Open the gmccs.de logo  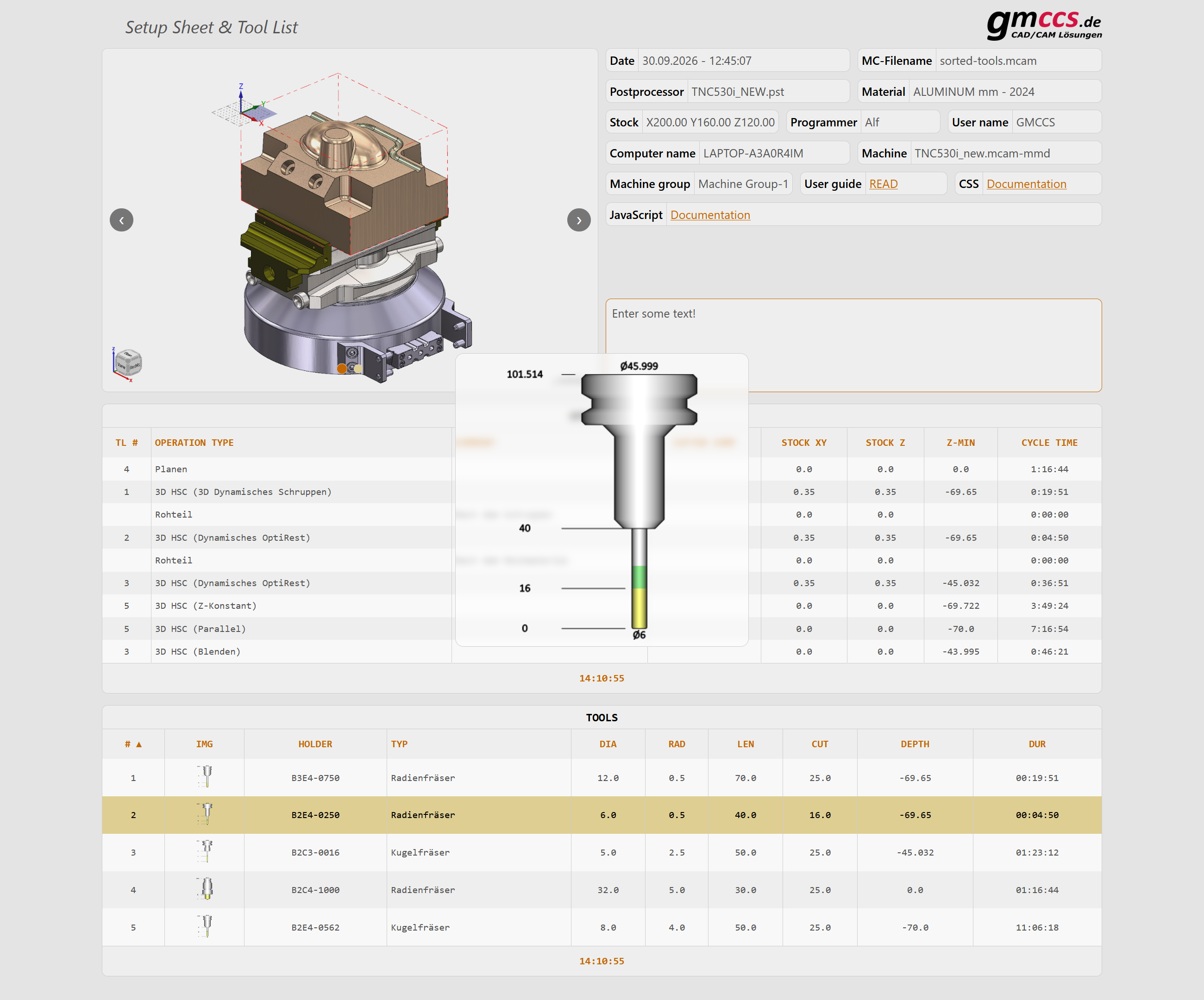(1044, 25)
